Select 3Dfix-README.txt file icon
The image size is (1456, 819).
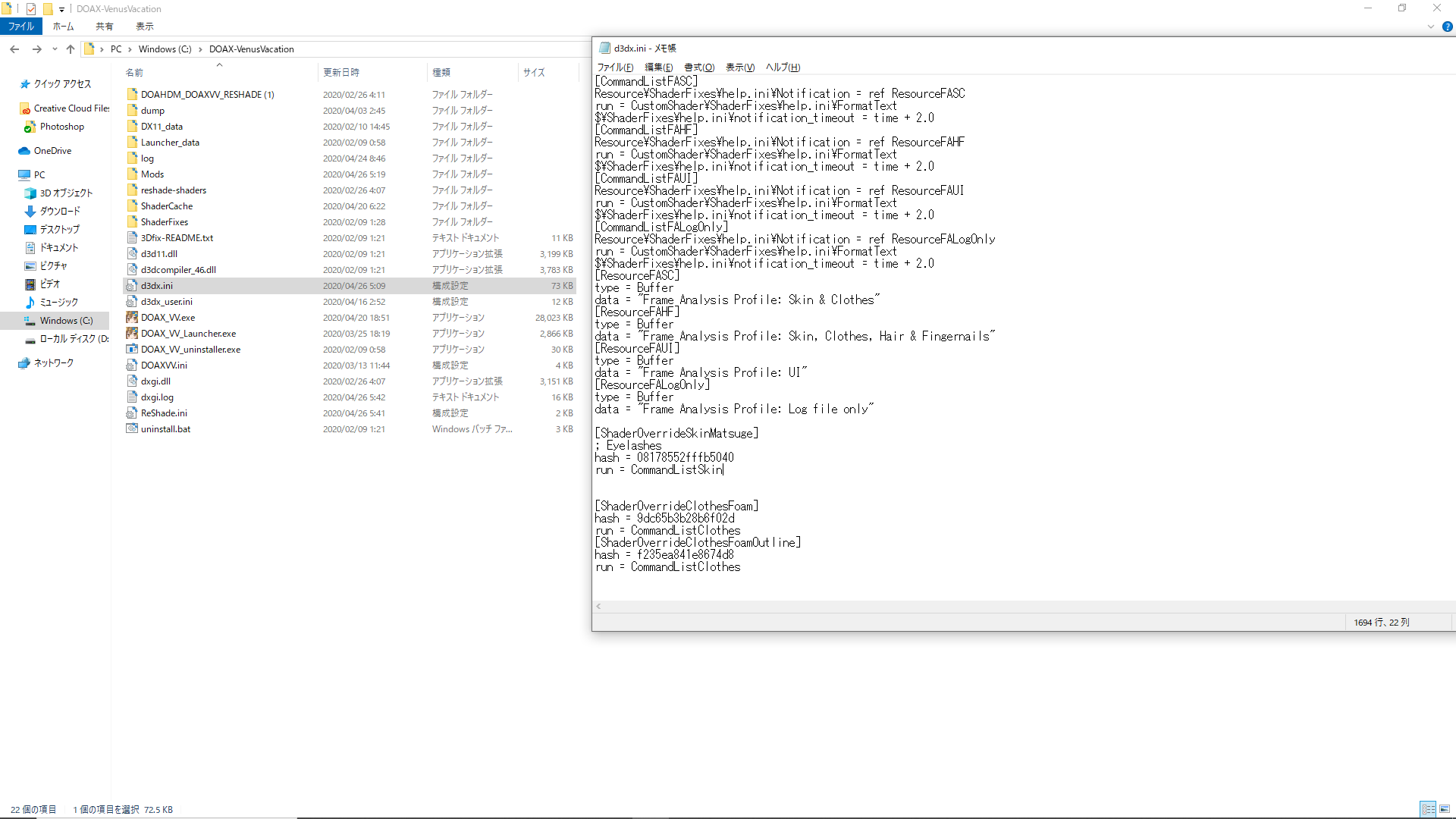[132, 238]
